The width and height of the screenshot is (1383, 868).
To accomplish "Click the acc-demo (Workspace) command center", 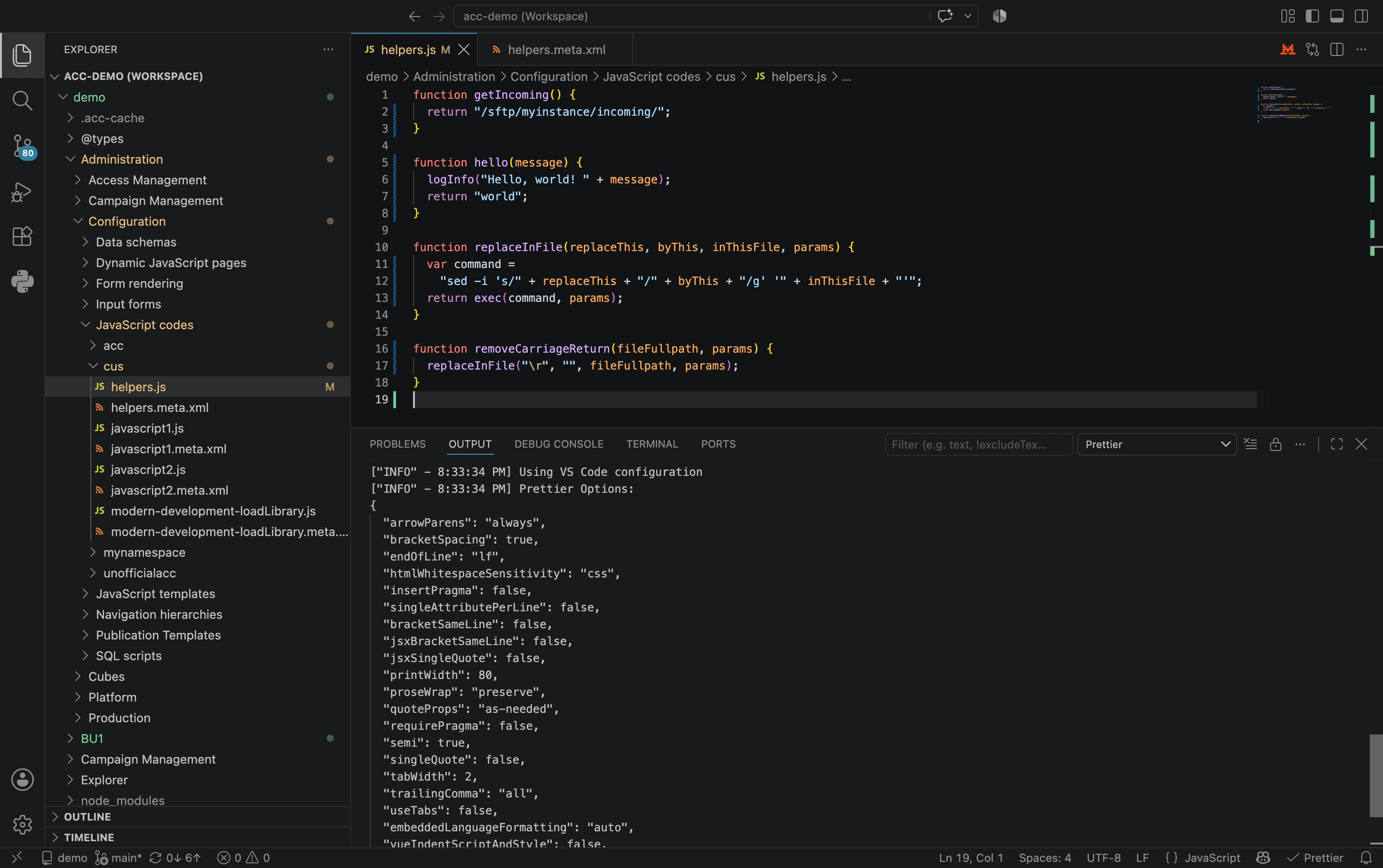I will (x=691, y=16).
